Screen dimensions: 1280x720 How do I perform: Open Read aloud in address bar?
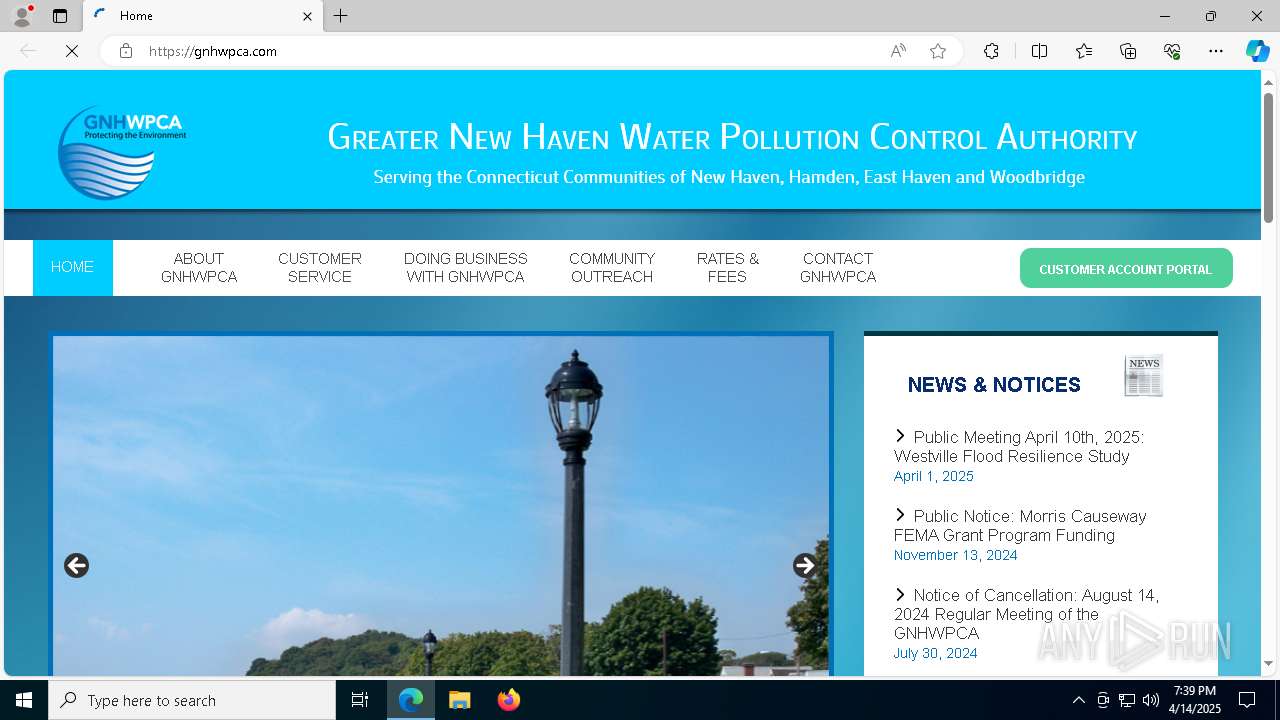tap(898, 51)
